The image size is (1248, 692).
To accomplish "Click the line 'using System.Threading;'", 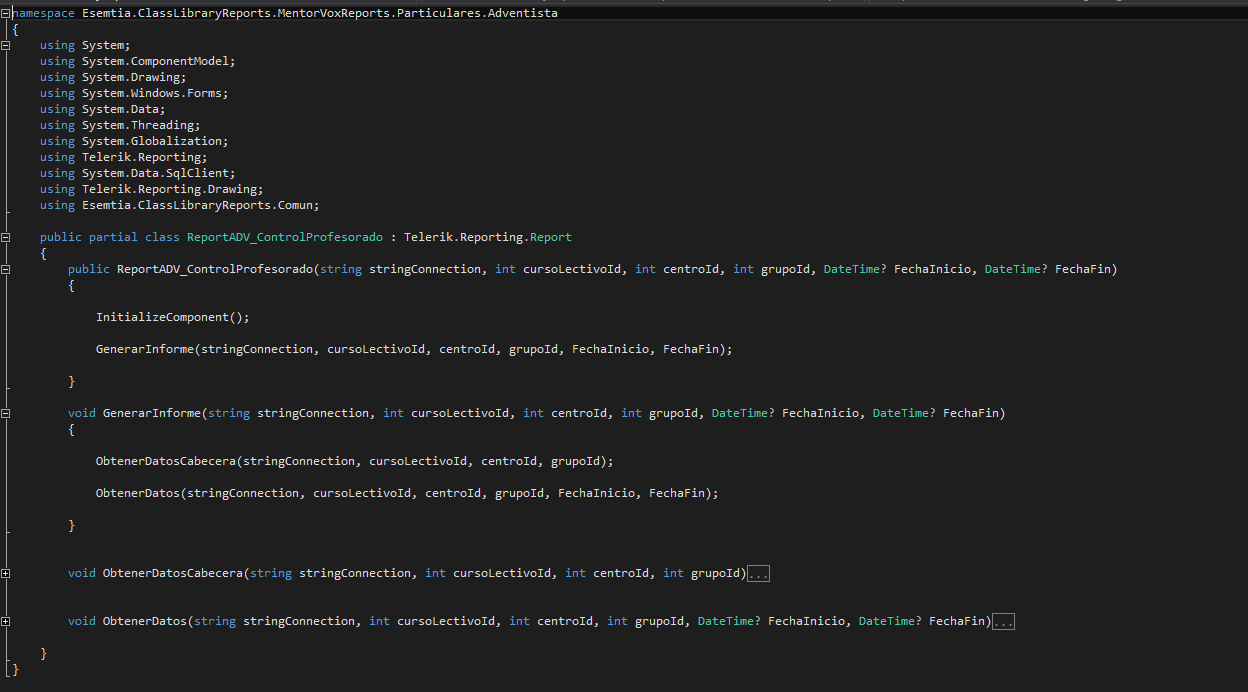I will pyautogui.click(x=120, y=125).
